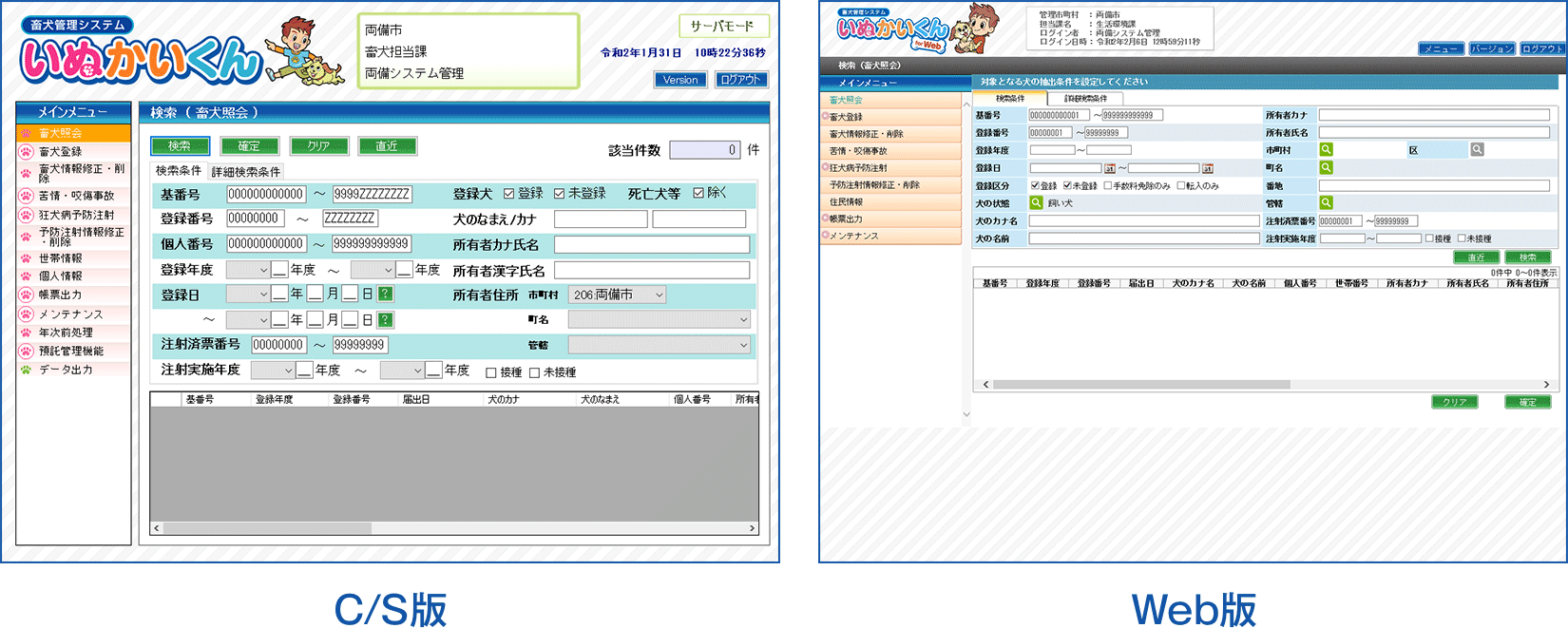This screenshot has height=628, width=1568.
Task: Click いぬかいくん logo in C/S版 window
Action: tap(141, 60)
